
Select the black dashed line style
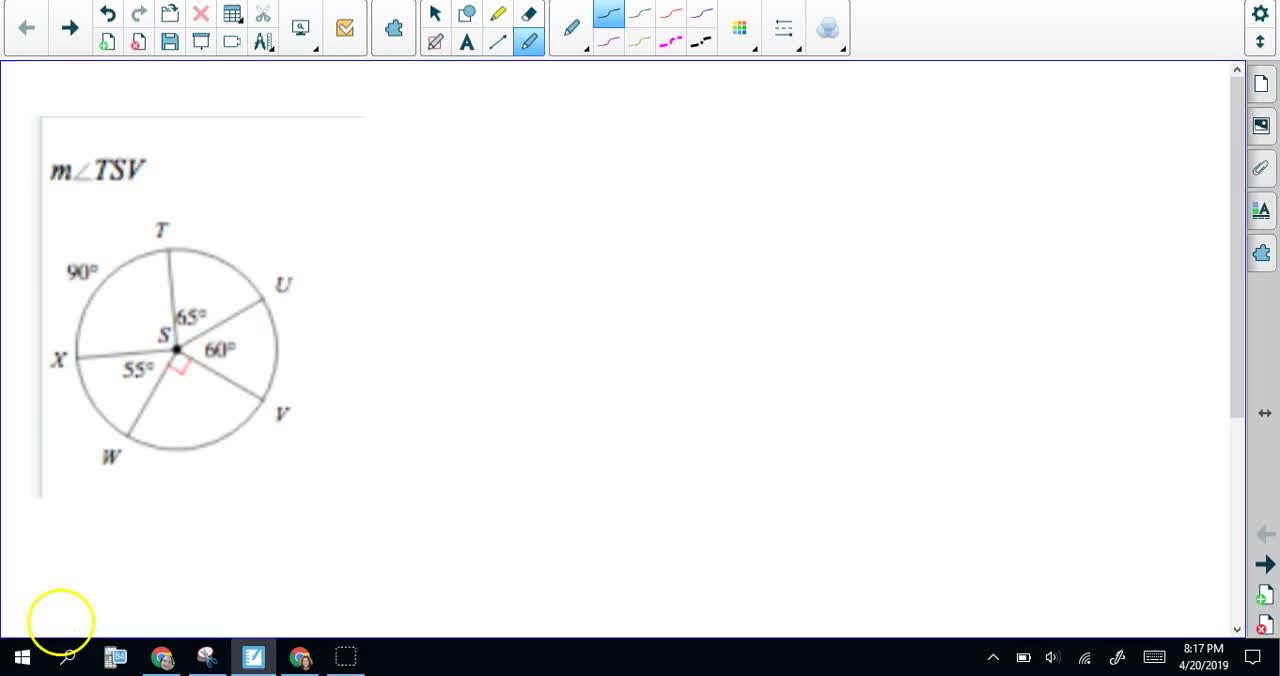point(702,42)
